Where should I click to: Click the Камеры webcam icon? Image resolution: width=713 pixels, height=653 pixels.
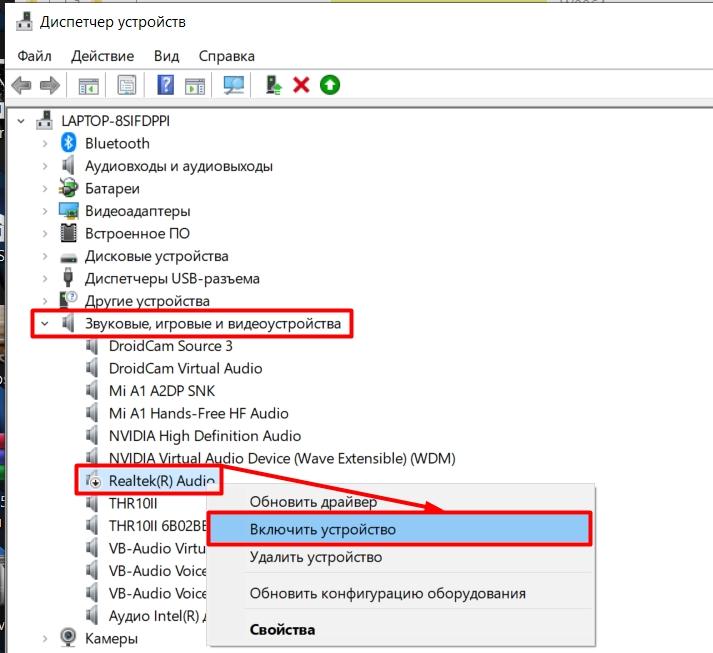(x=68, y=638)
